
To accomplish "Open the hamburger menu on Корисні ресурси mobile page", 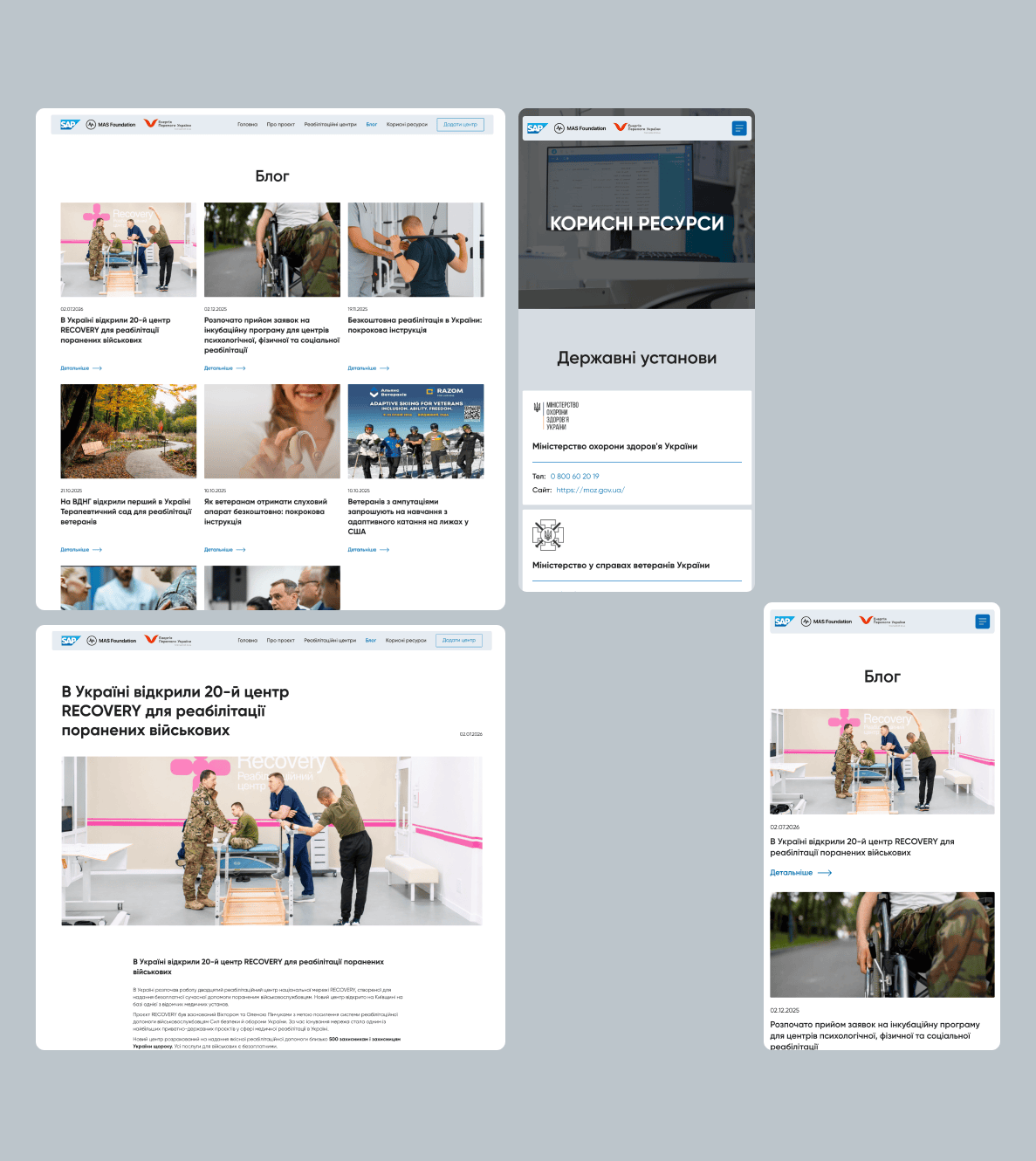I will click(739, 128).
